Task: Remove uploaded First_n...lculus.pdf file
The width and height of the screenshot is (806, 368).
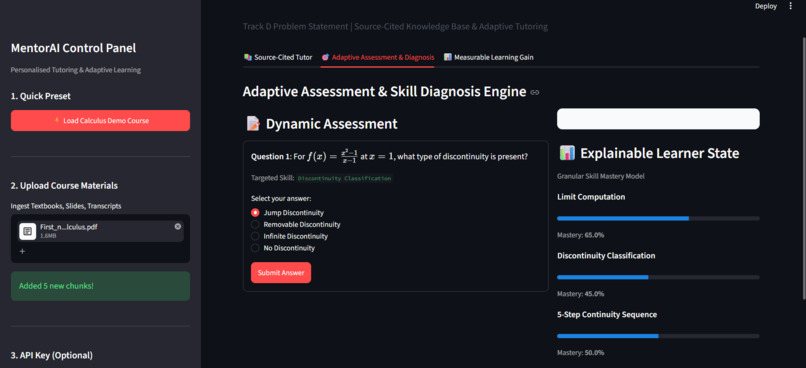Action: pos(178,226)
